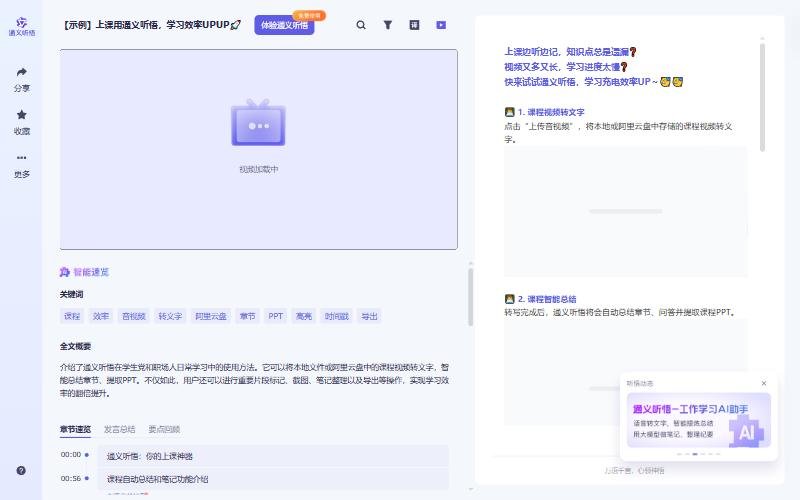The width and height of the screenshot is (800, 500).
Task: Click the 视频加载中 loading text
Action: pyautogui.click(x=259, y=169)
